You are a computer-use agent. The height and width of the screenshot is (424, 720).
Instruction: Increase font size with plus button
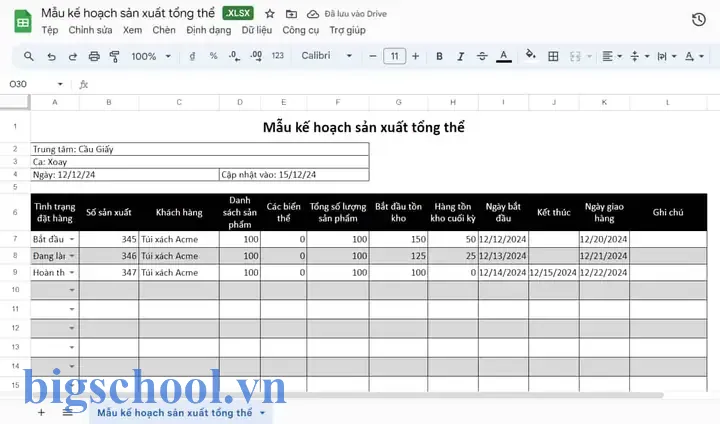(416, 56)
